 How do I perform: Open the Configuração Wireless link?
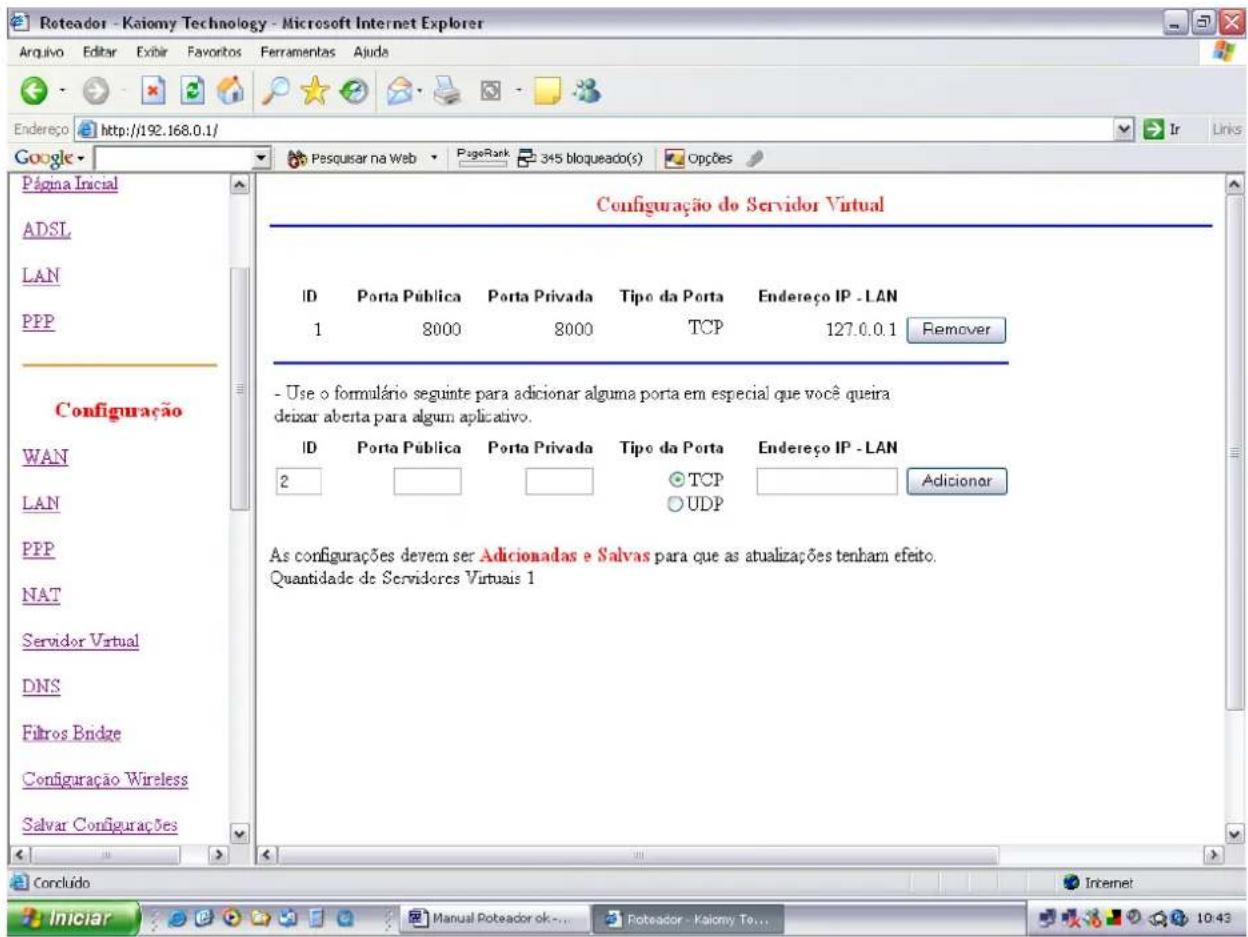104,779
